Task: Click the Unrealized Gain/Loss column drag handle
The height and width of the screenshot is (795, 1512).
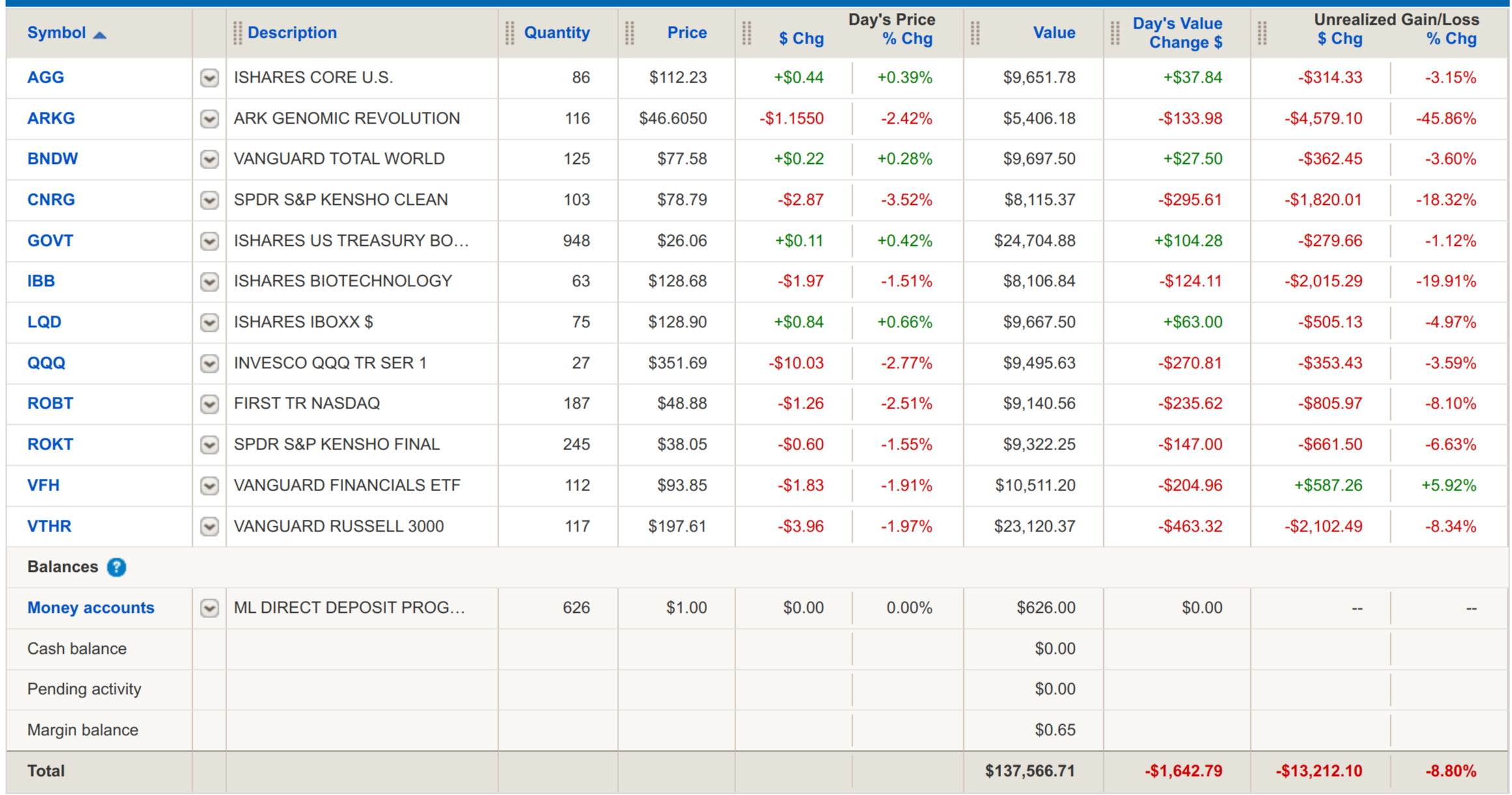Action: click(x=1262, y=33)
